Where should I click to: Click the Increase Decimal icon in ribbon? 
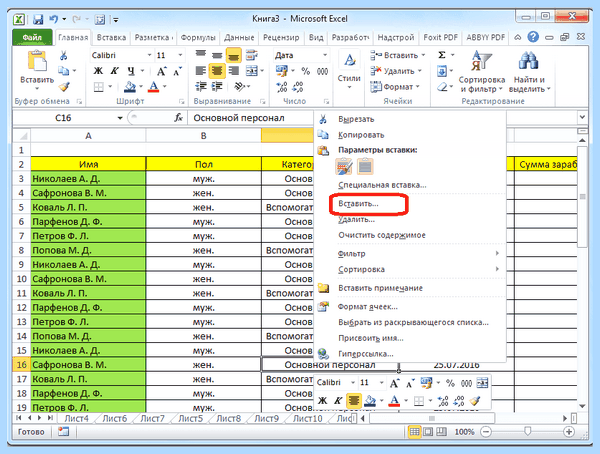pos(282,87)
